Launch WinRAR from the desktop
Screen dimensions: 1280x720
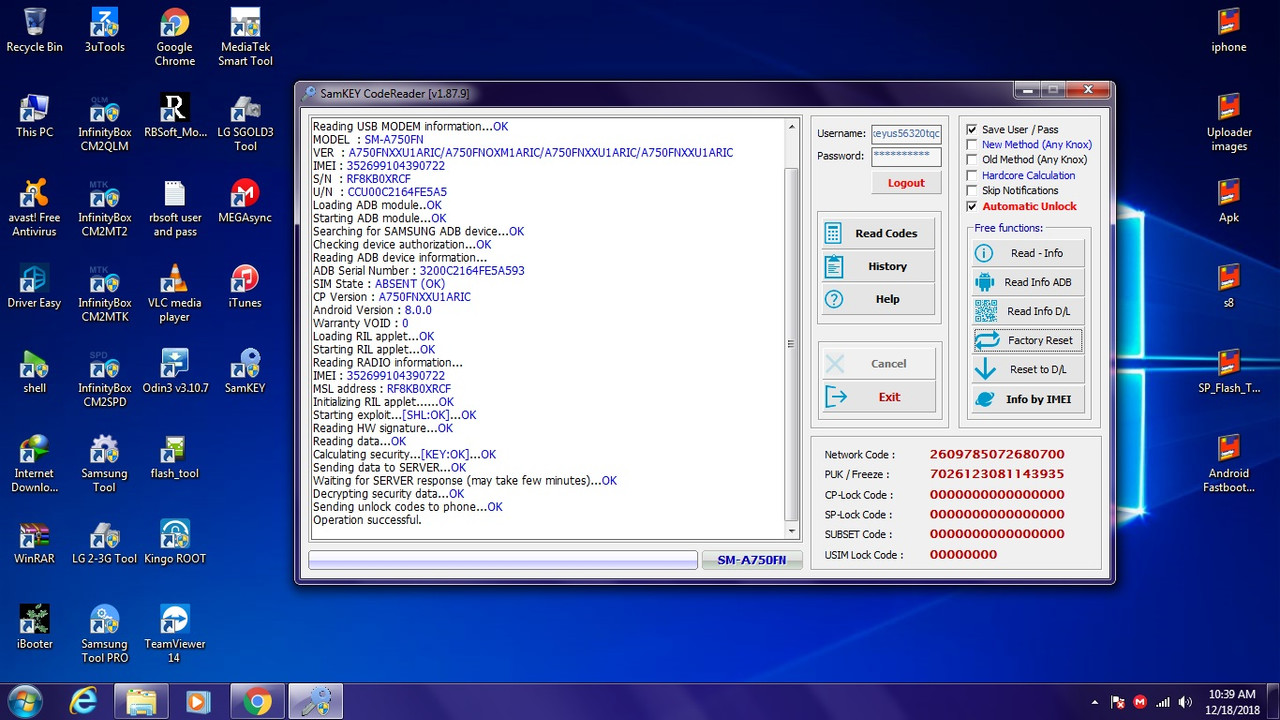tap(34, 541)
